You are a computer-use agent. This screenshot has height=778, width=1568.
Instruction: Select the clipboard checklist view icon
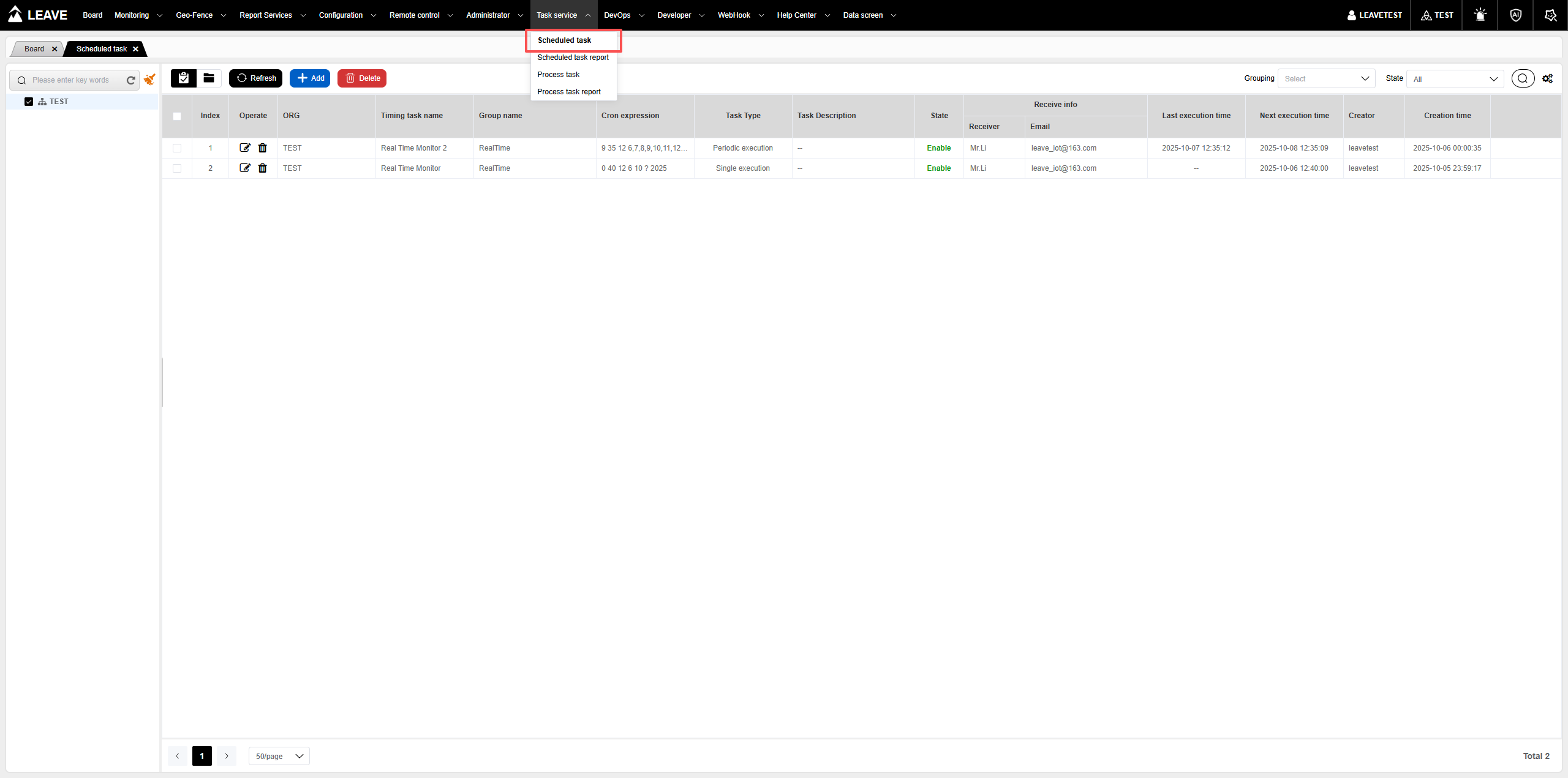click(183, 78)
